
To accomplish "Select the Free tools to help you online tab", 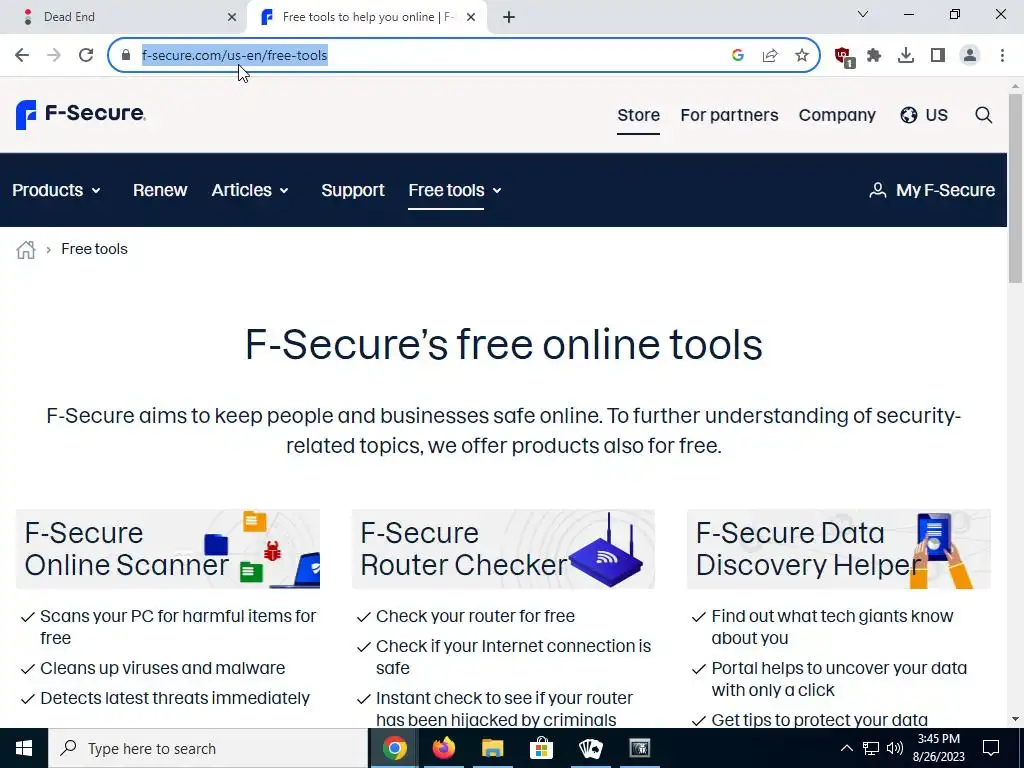I will [x=366, y=17].
